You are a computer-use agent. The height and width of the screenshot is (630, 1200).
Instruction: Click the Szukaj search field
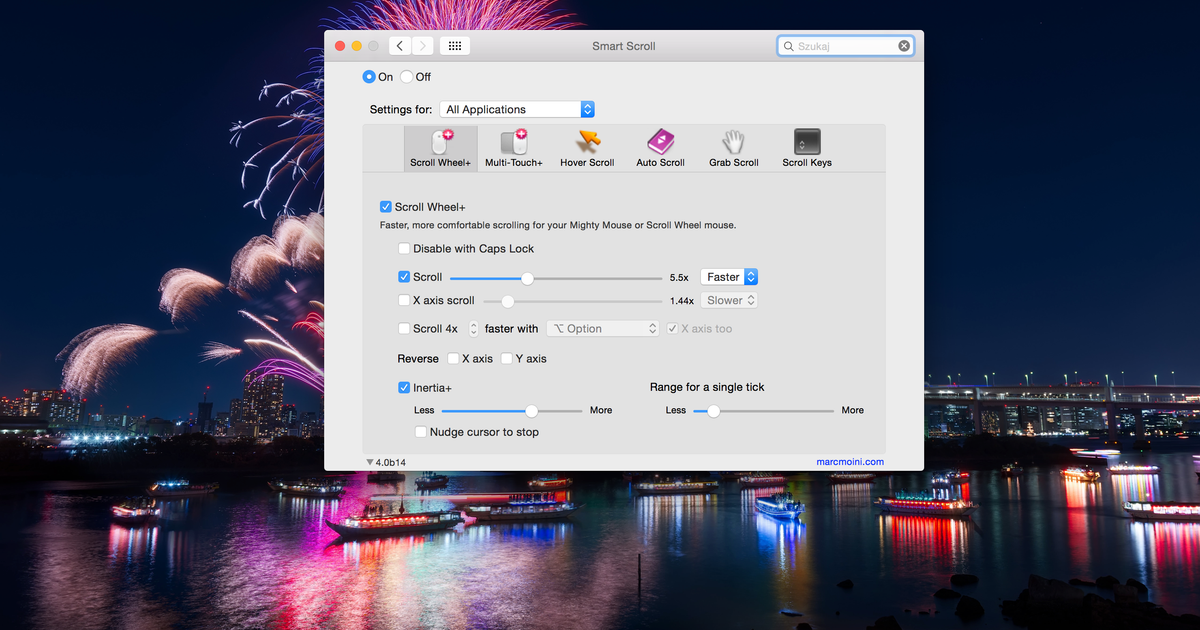point(845,46)
